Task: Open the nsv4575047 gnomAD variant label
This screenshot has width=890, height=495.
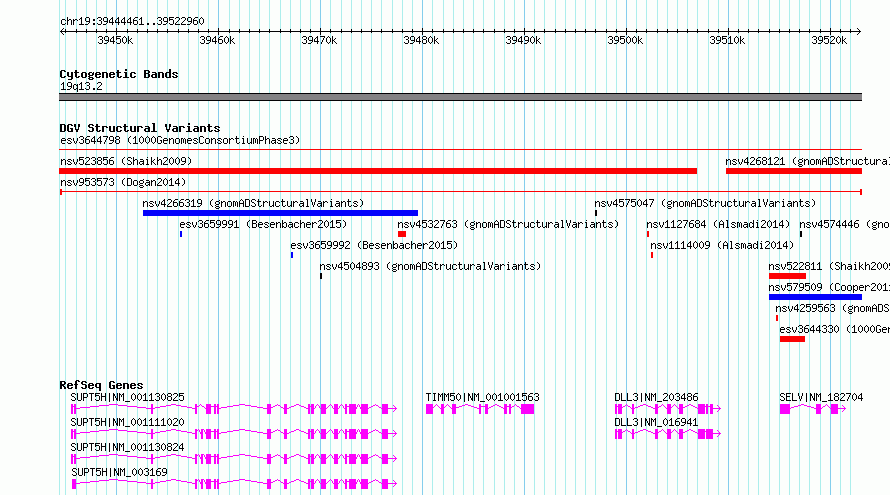Action: point(705,203)
